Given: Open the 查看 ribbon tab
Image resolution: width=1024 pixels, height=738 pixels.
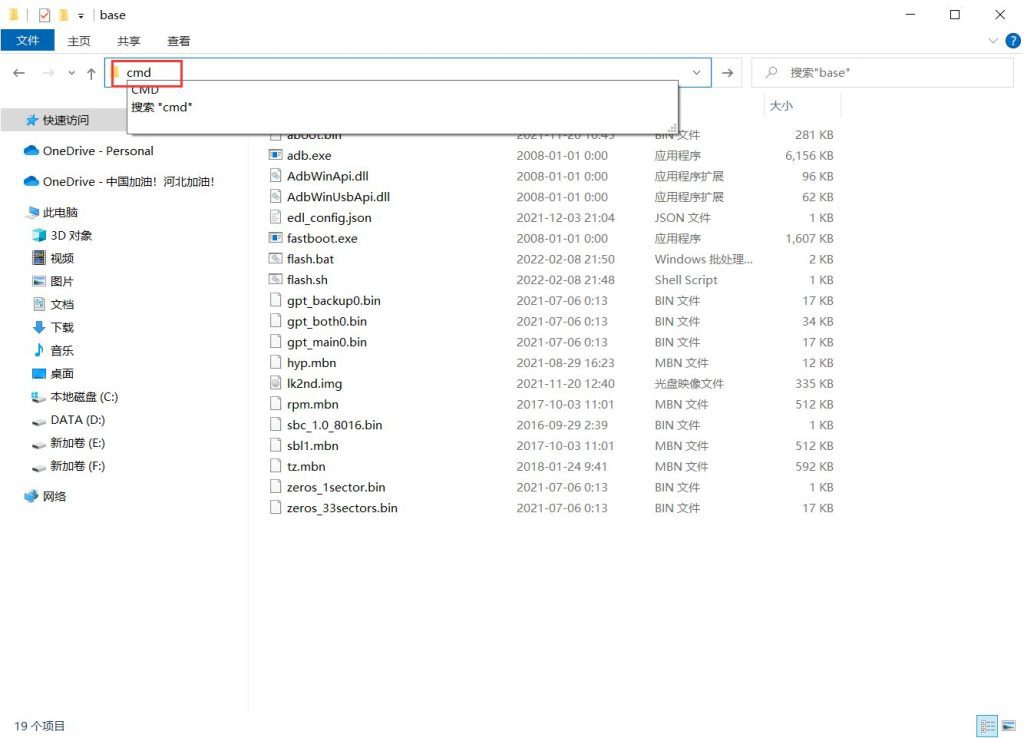Looking at the screenshot, I should click(x=178, y=40).
